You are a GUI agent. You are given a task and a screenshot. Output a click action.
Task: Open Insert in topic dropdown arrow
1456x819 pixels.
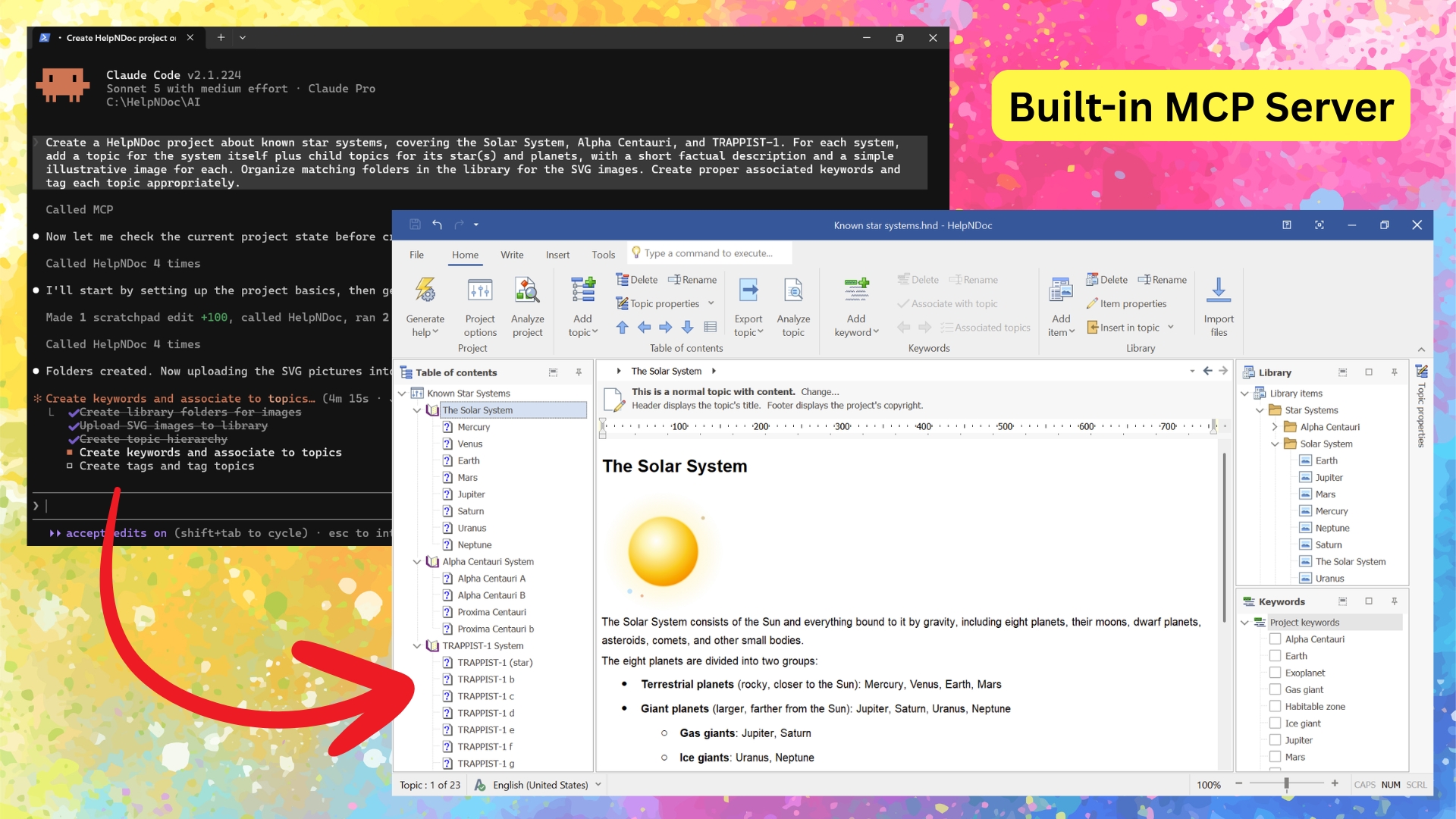[1171, 327]
